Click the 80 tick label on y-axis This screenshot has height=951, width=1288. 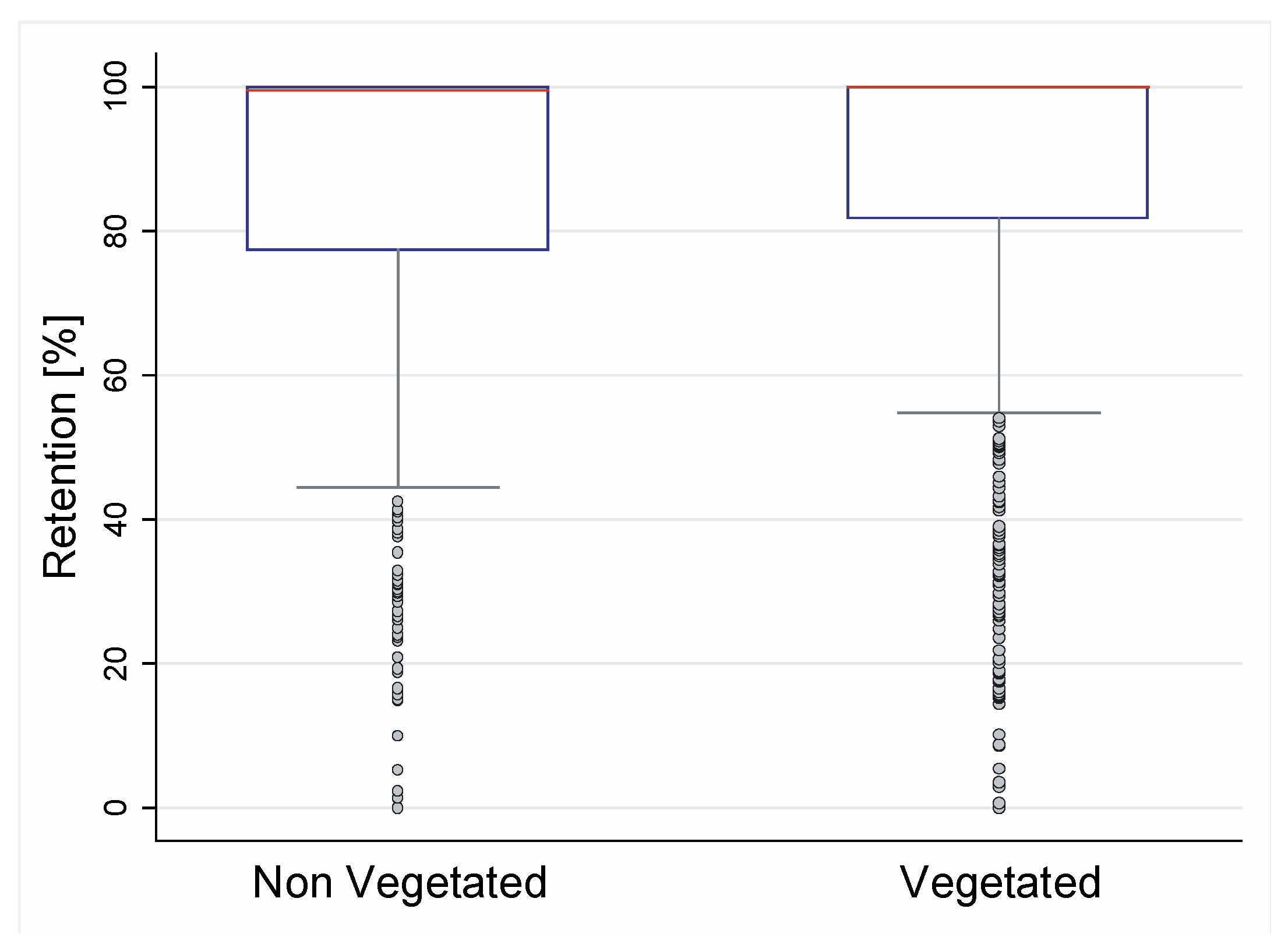pyautogui.click(x=115, y=231)
